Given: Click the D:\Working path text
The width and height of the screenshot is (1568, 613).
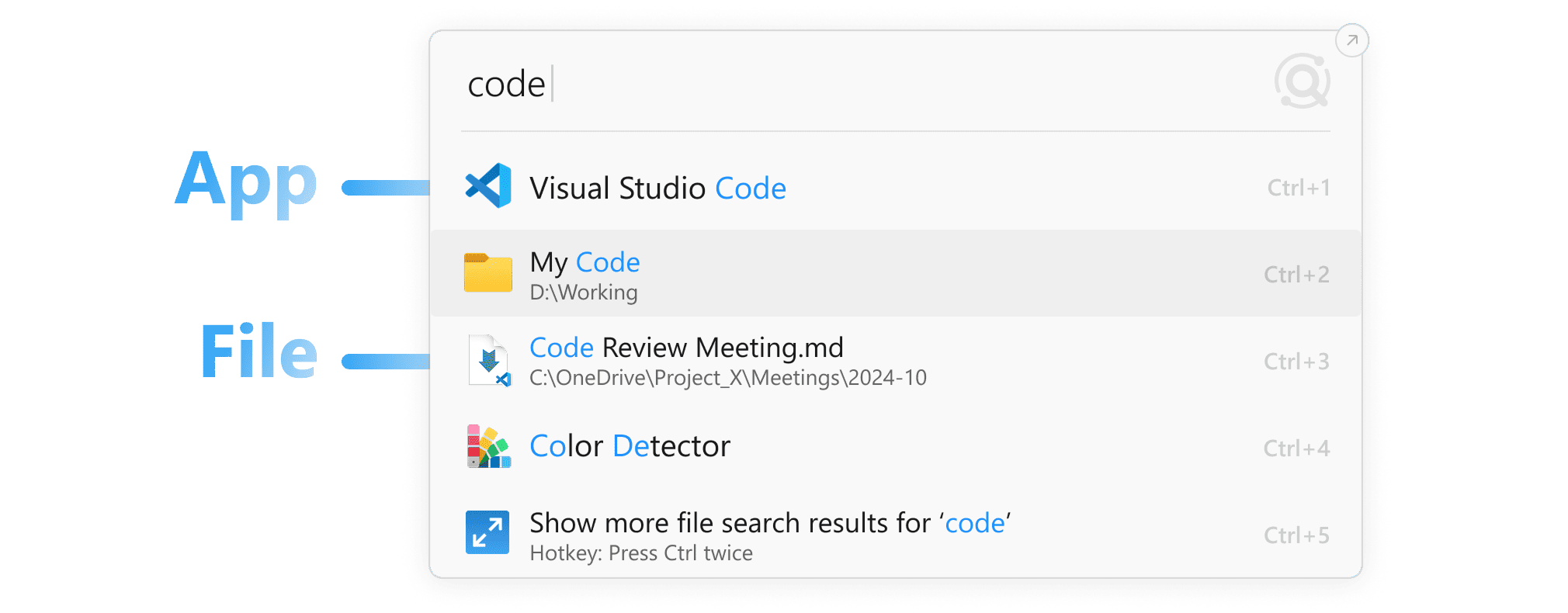Looking at the screenshot, I should click(584, 293).
